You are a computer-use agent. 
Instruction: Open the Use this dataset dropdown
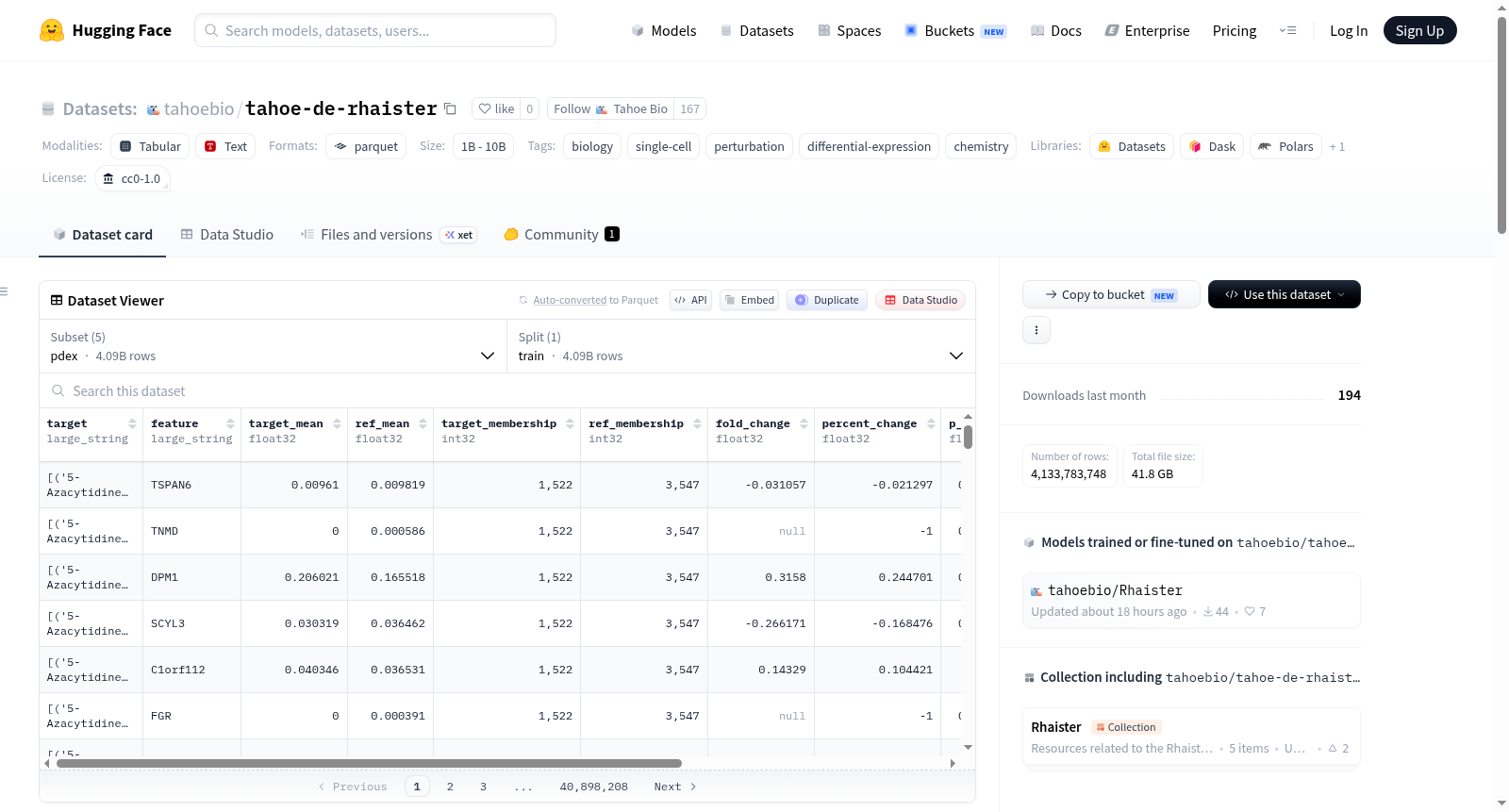point(1285,294)
